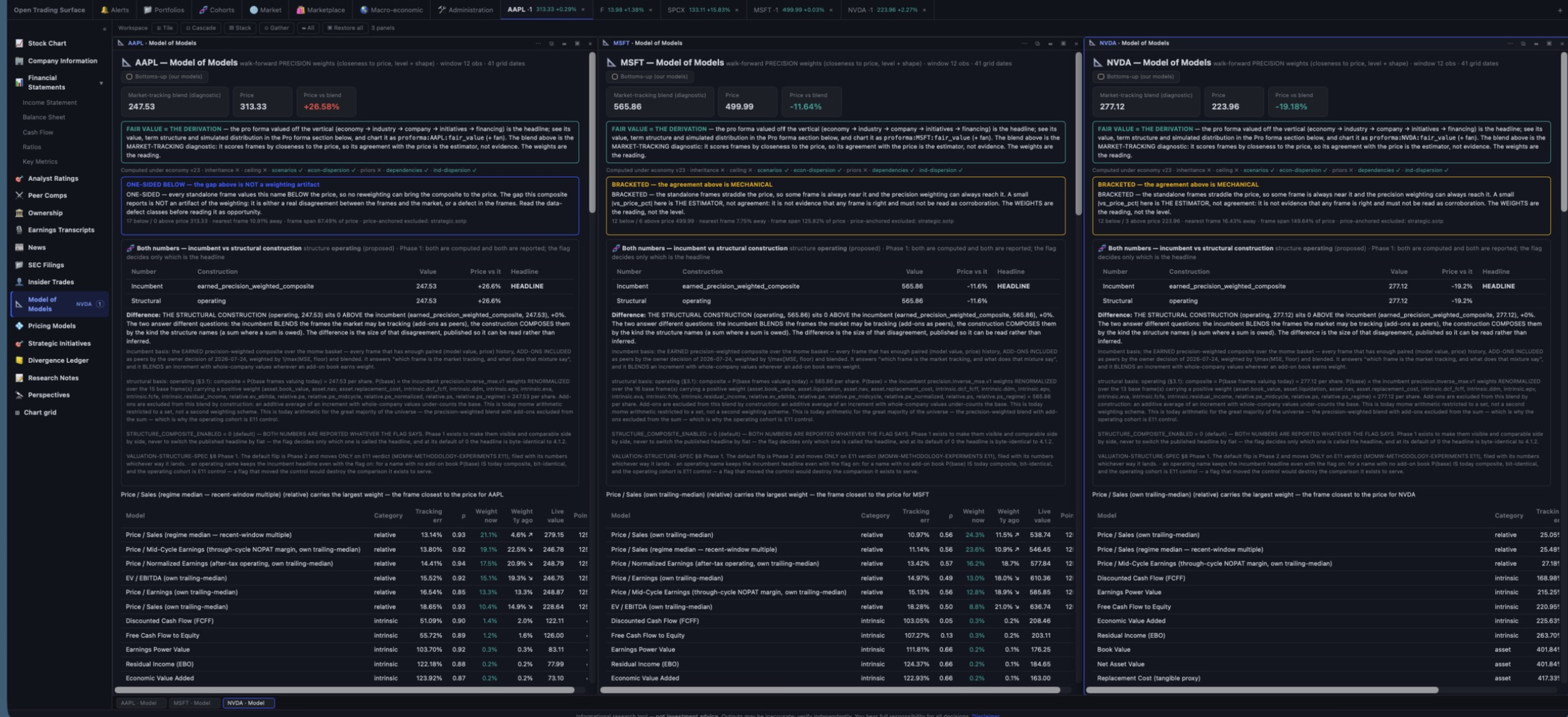Click the Stack workspace button
This screenshot has width=1568, height=717.
point(240,28)
